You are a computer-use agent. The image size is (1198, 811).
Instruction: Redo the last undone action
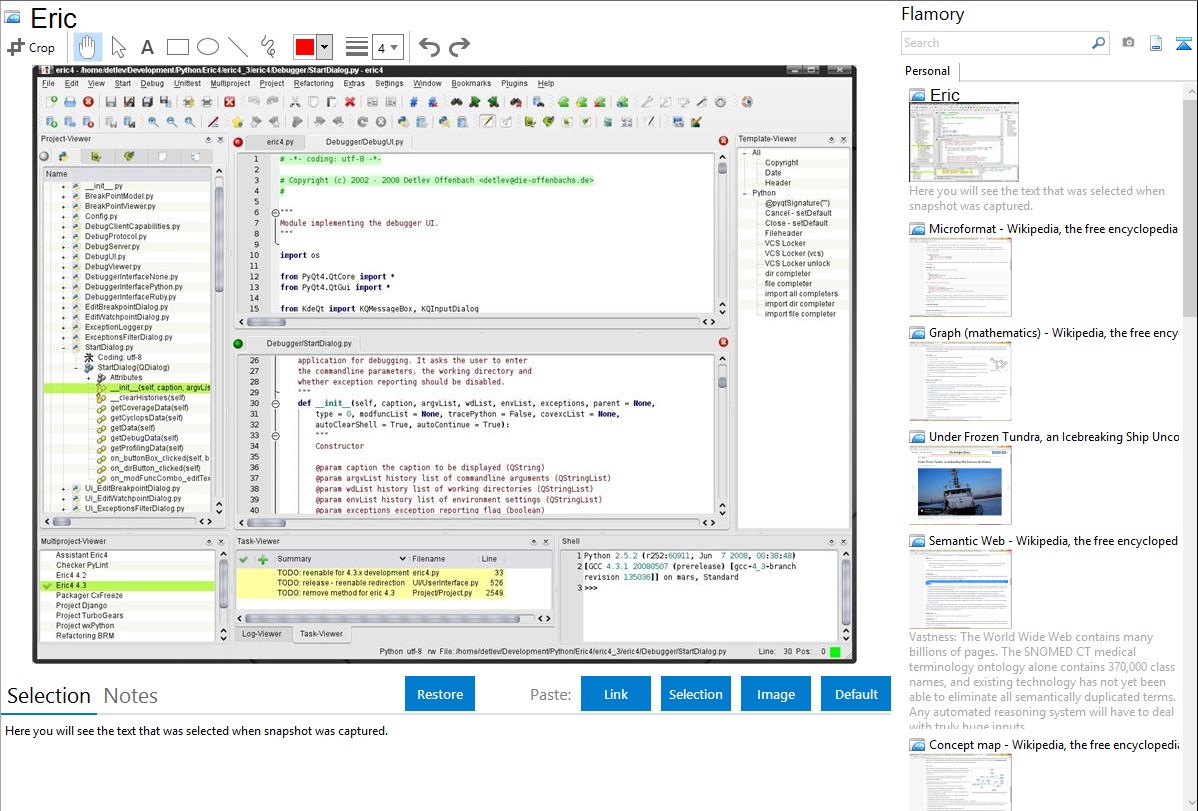[459, 47]
